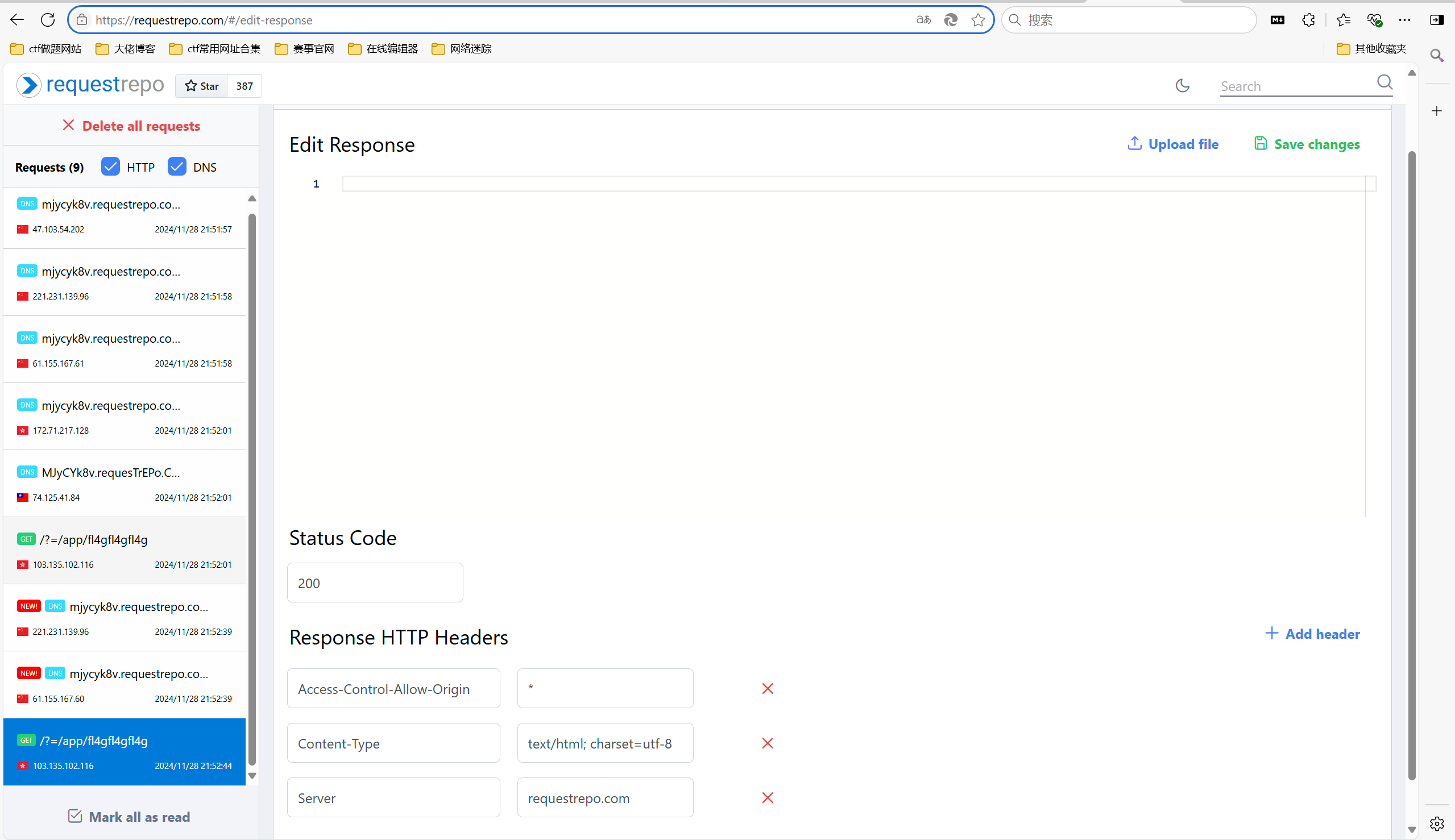Screen dimensions: 1455x840
Task: Click the refresh icon inside the address bar
Action: click(951, 20)
